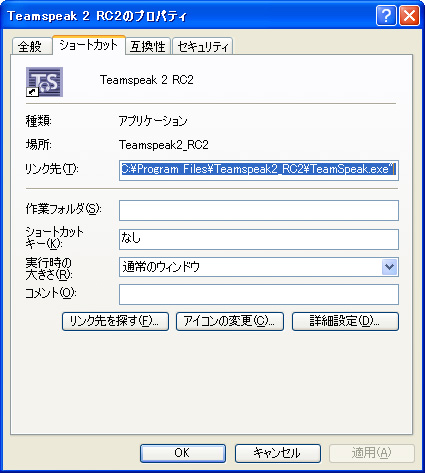Screen dimensions: 425x473
Task: Click the question mark help button
Action: [x=386, y=15]
